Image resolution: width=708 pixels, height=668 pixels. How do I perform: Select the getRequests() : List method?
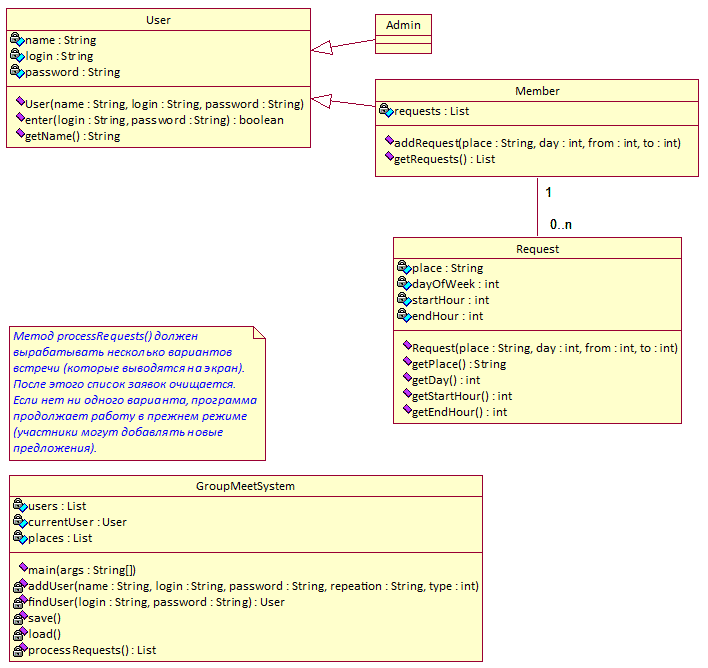pyautogui.click(x=445, y=159)
